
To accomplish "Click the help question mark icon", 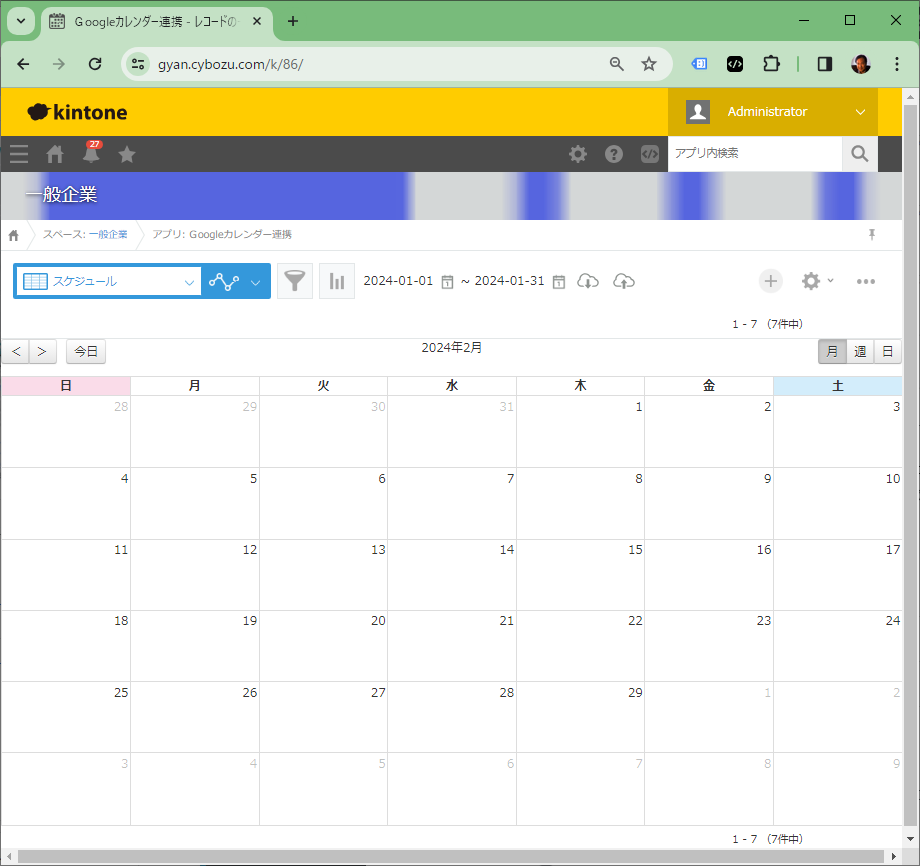I will click(x=614, y=154).
